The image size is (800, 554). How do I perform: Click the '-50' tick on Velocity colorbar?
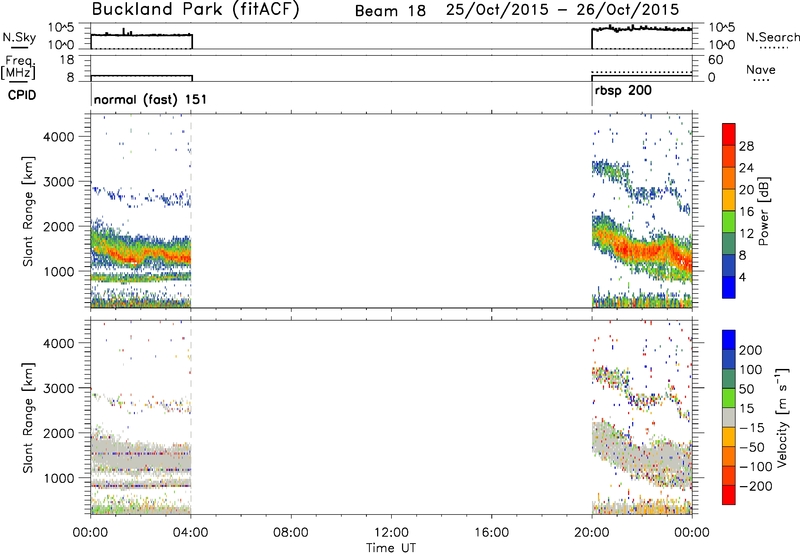point(752,447)
